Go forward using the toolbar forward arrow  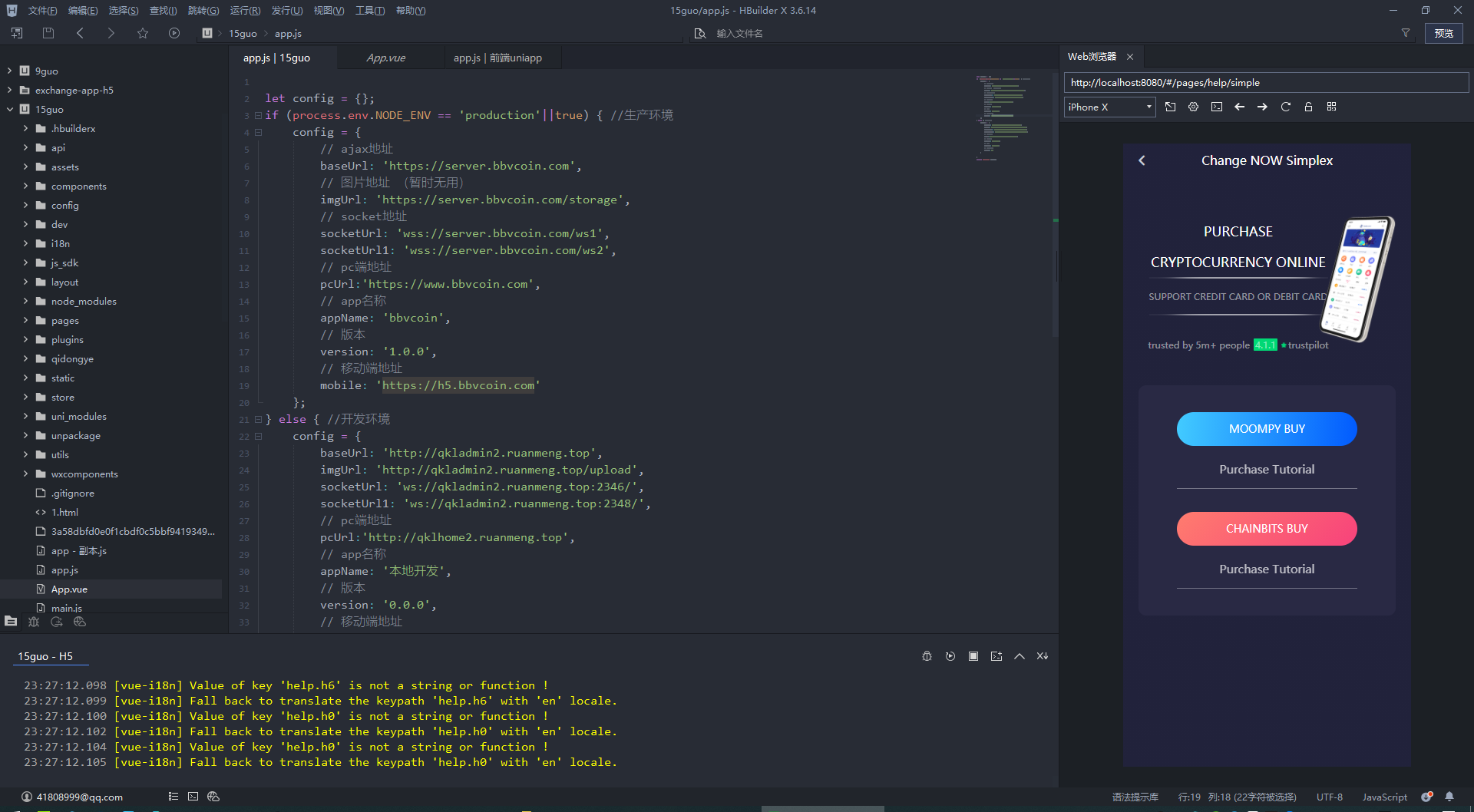[111, 33]
